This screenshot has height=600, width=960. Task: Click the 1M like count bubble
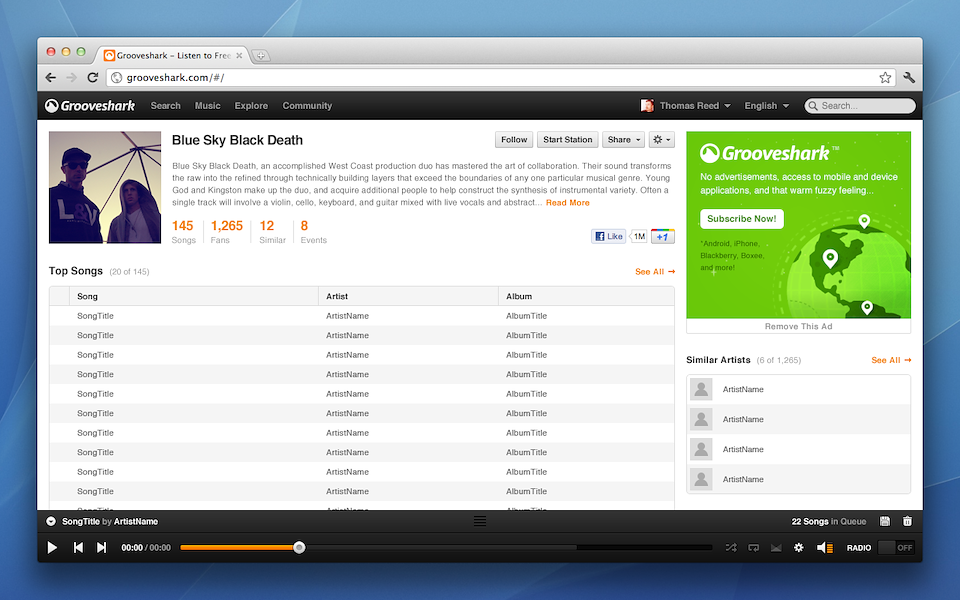[639, 236]
